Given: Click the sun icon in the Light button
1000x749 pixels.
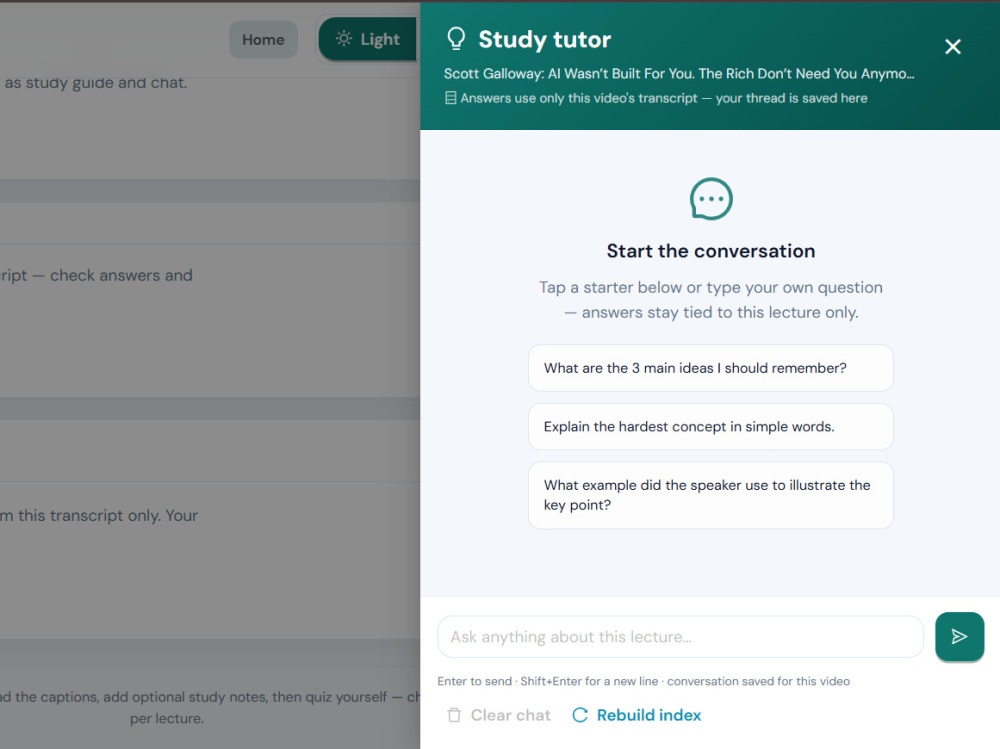Looking at the screenshot, I should [x=344, y=39].
